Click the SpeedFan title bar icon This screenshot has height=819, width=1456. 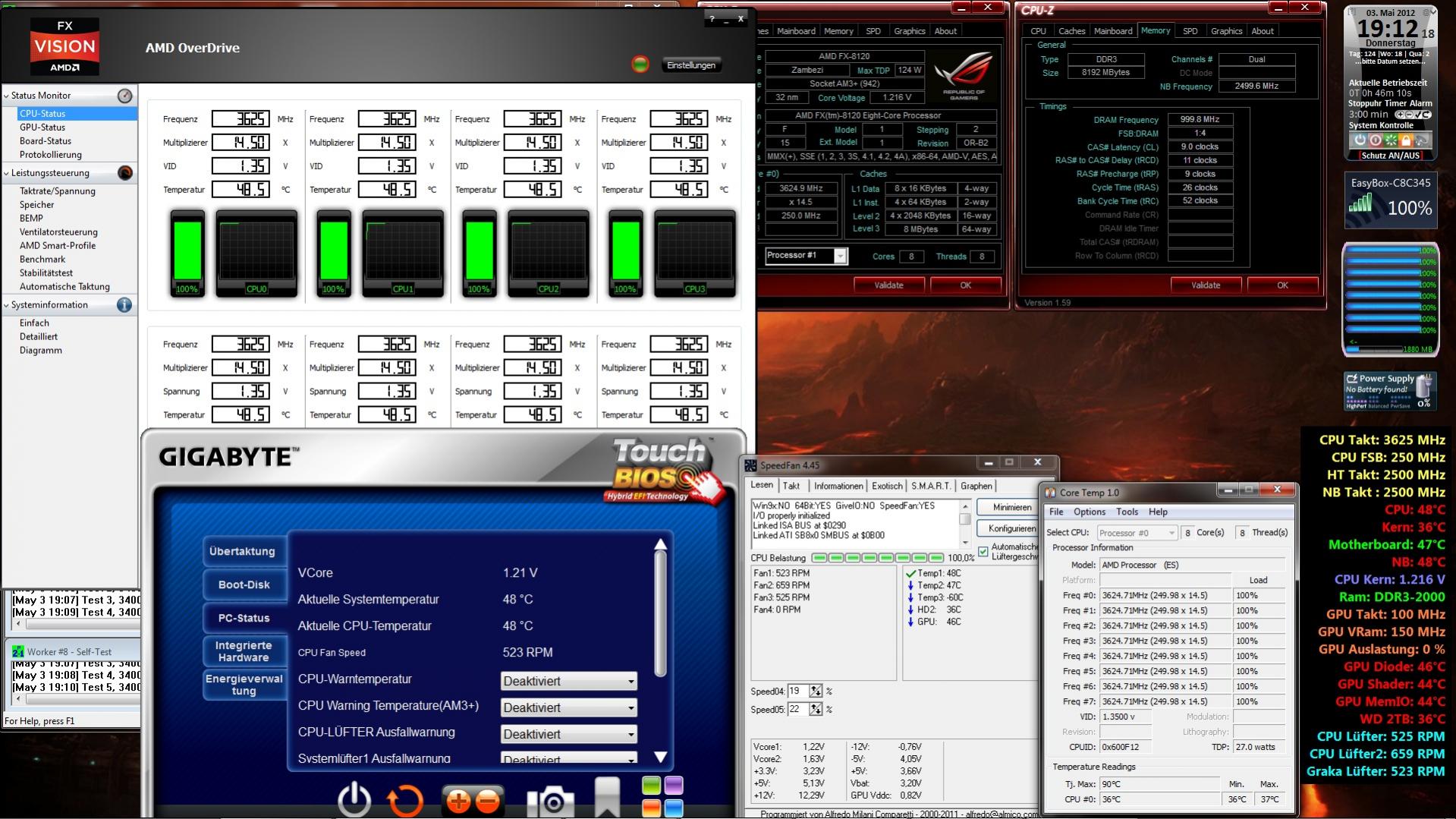tap(750, 465)
